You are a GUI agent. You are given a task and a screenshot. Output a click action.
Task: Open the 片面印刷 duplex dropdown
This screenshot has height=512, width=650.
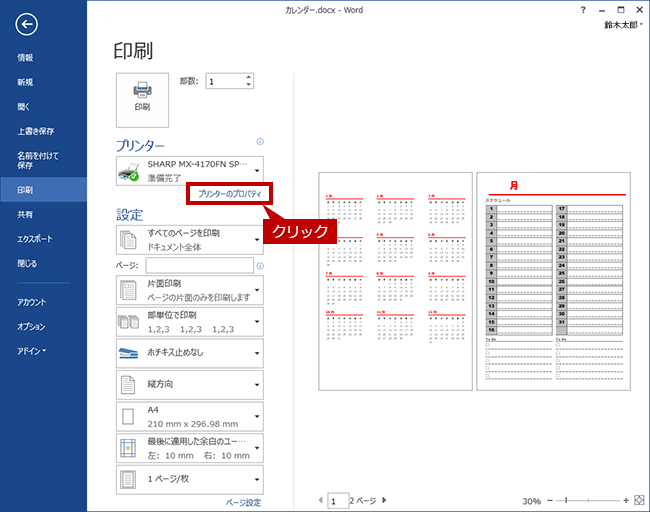[x=190, y=290]
